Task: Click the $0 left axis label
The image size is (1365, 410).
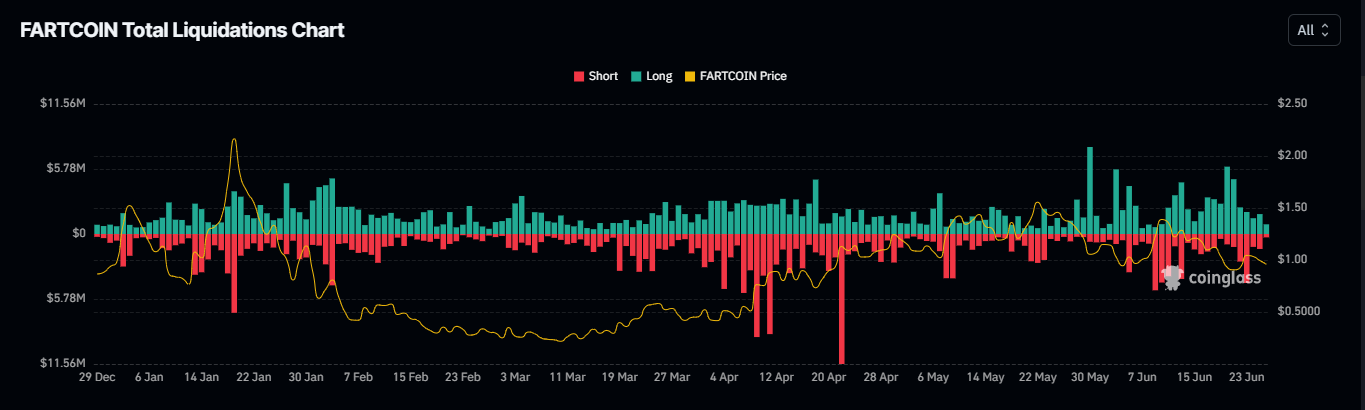Action: pos(76,233)
